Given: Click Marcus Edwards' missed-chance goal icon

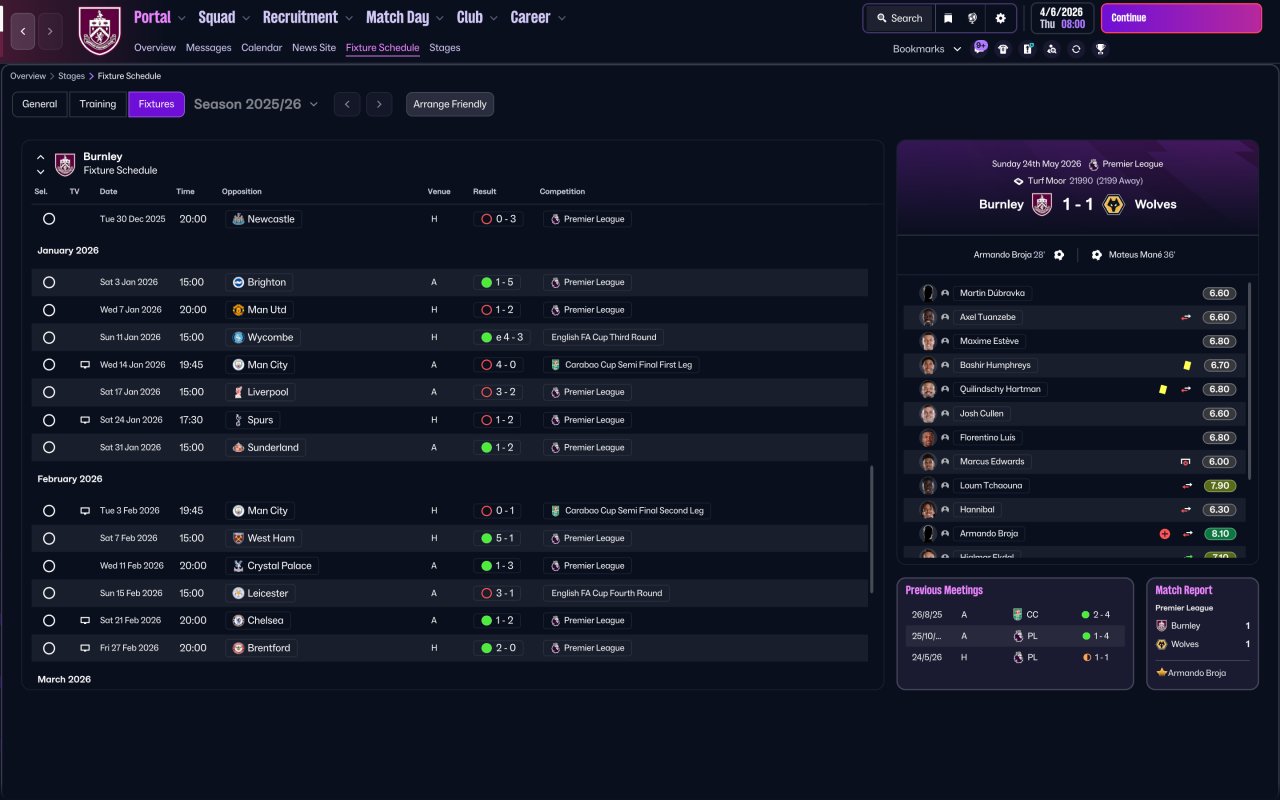Looking at the screenshot, I should pyautogui.click(x=1186, y=462).
